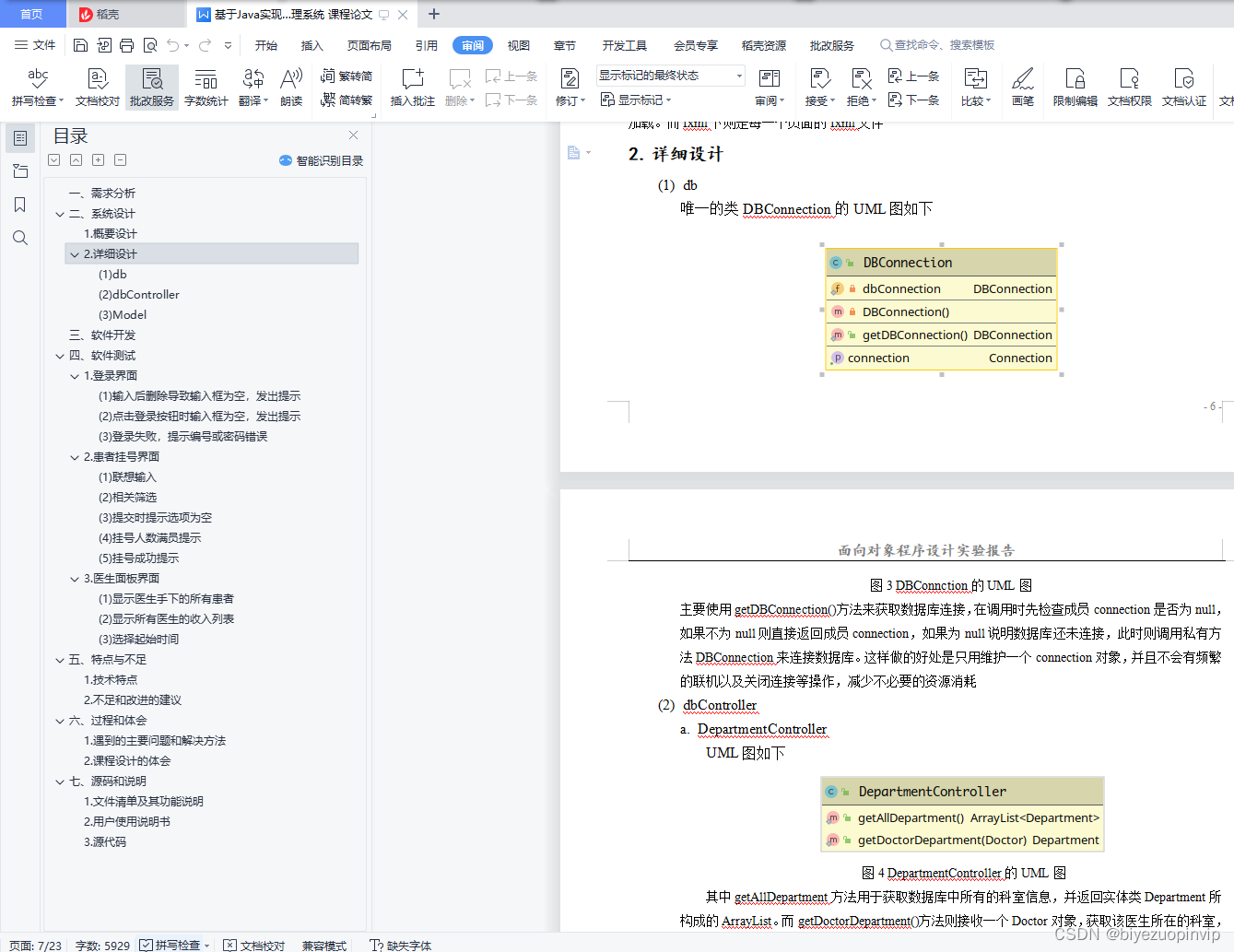This screenshot has height=952, width=1234.
Task: Open 字数统计 word count
Action: coord(206,88)
